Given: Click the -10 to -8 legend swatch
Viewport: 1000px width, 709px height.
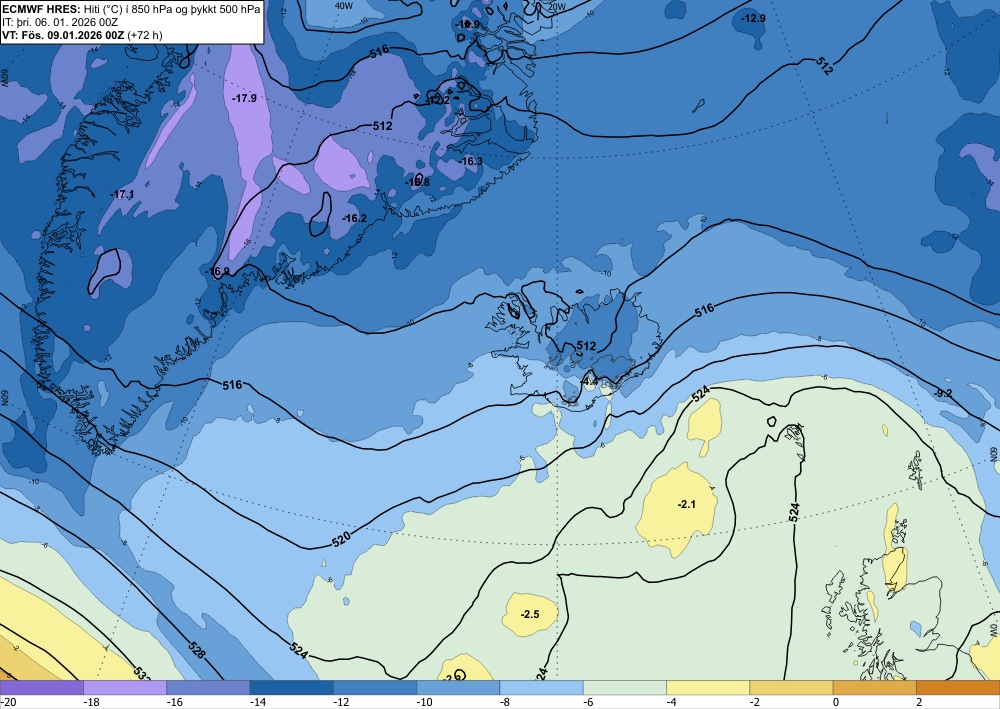Looking at the screenshot, I should pos(458,687).
